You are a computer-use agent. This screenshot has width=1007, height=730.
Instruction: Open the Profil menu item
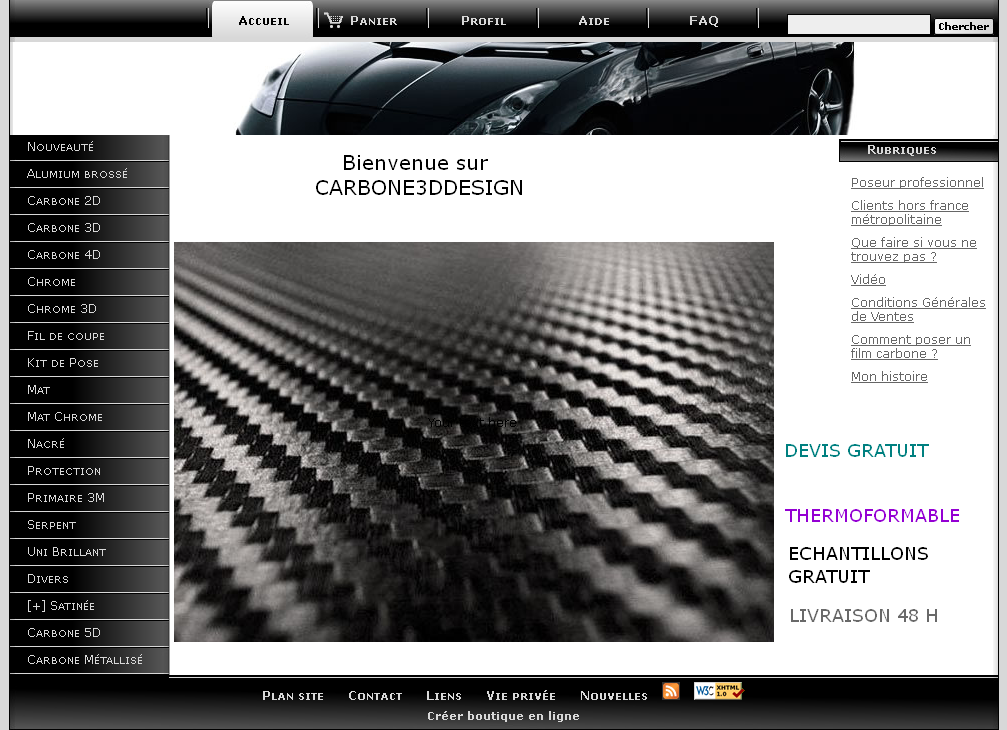[x=483, y=20]
